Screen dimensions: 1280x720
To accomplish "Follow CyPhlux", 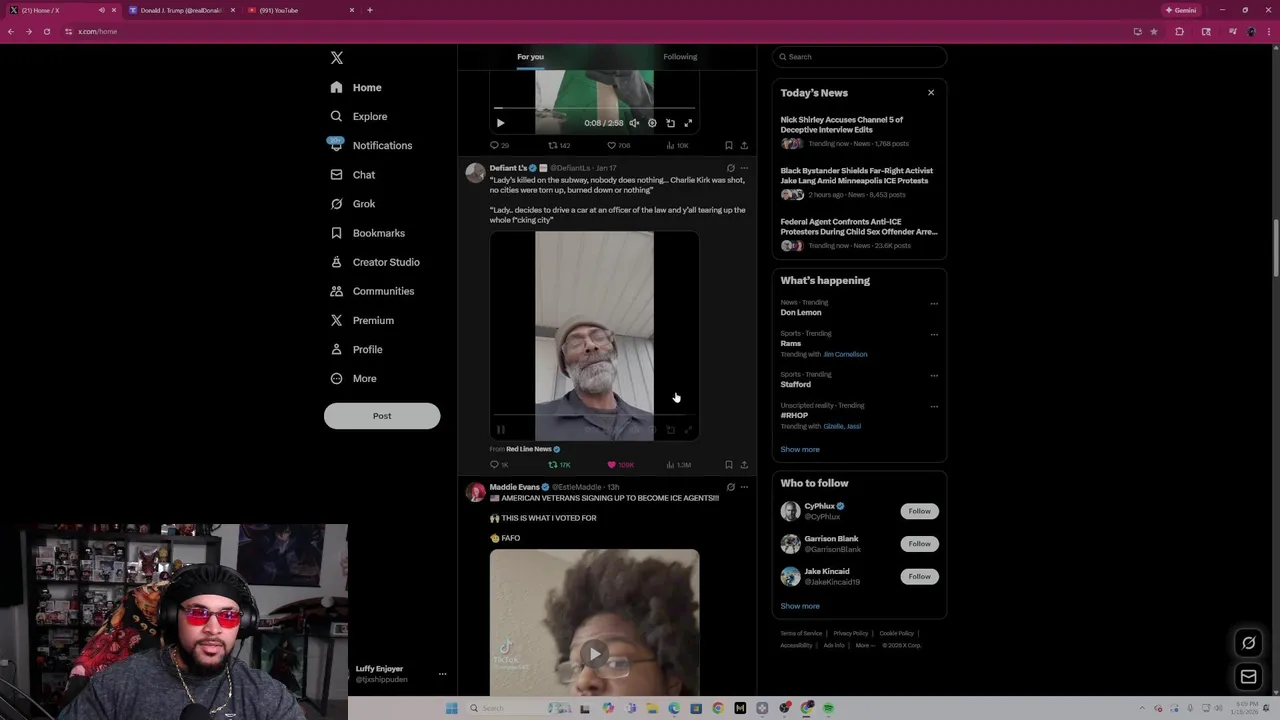I will [x=919, y=511].
